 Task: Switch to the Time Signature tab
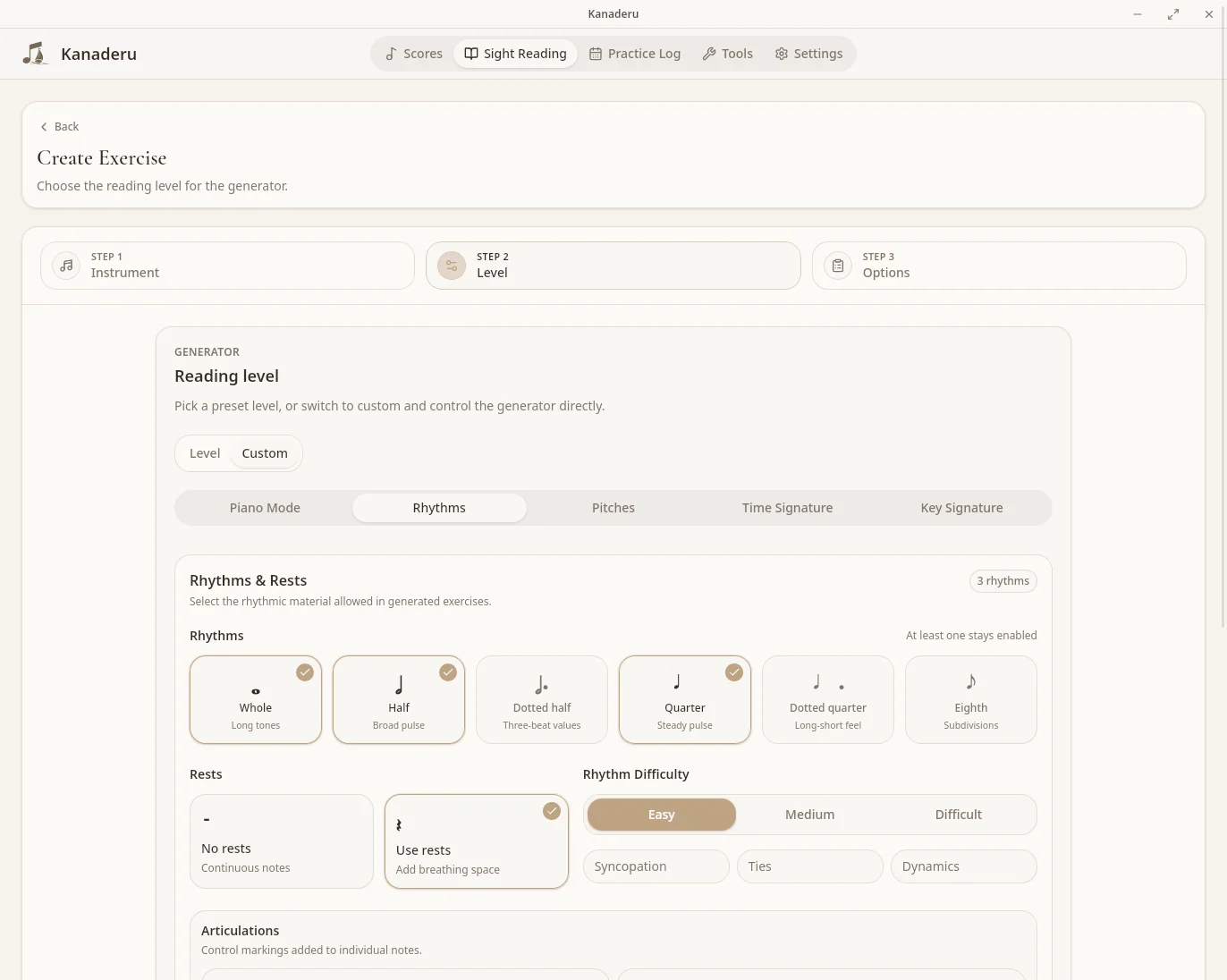tap(787, 508)
